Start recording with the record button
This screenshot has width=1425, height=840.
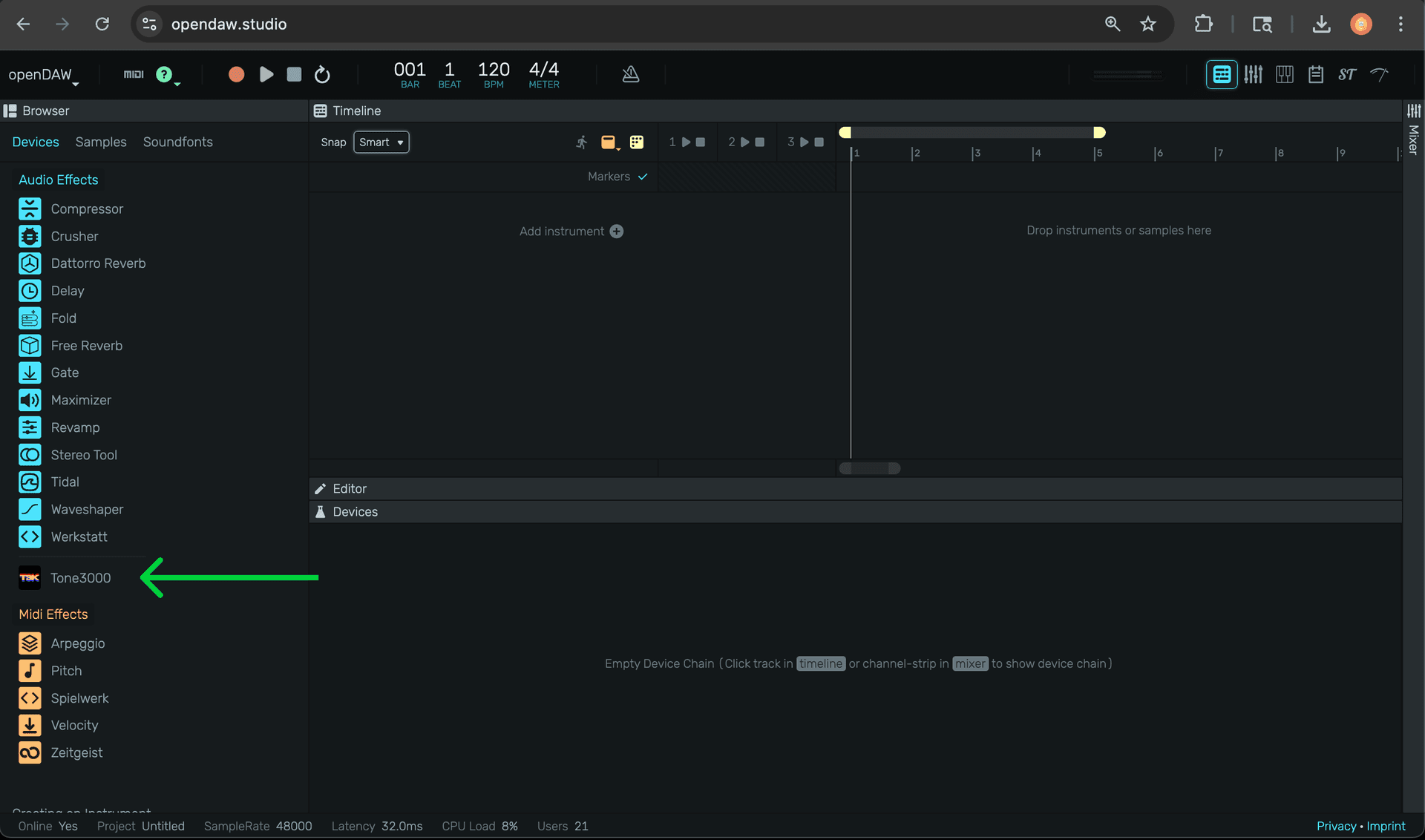point(236,74)
